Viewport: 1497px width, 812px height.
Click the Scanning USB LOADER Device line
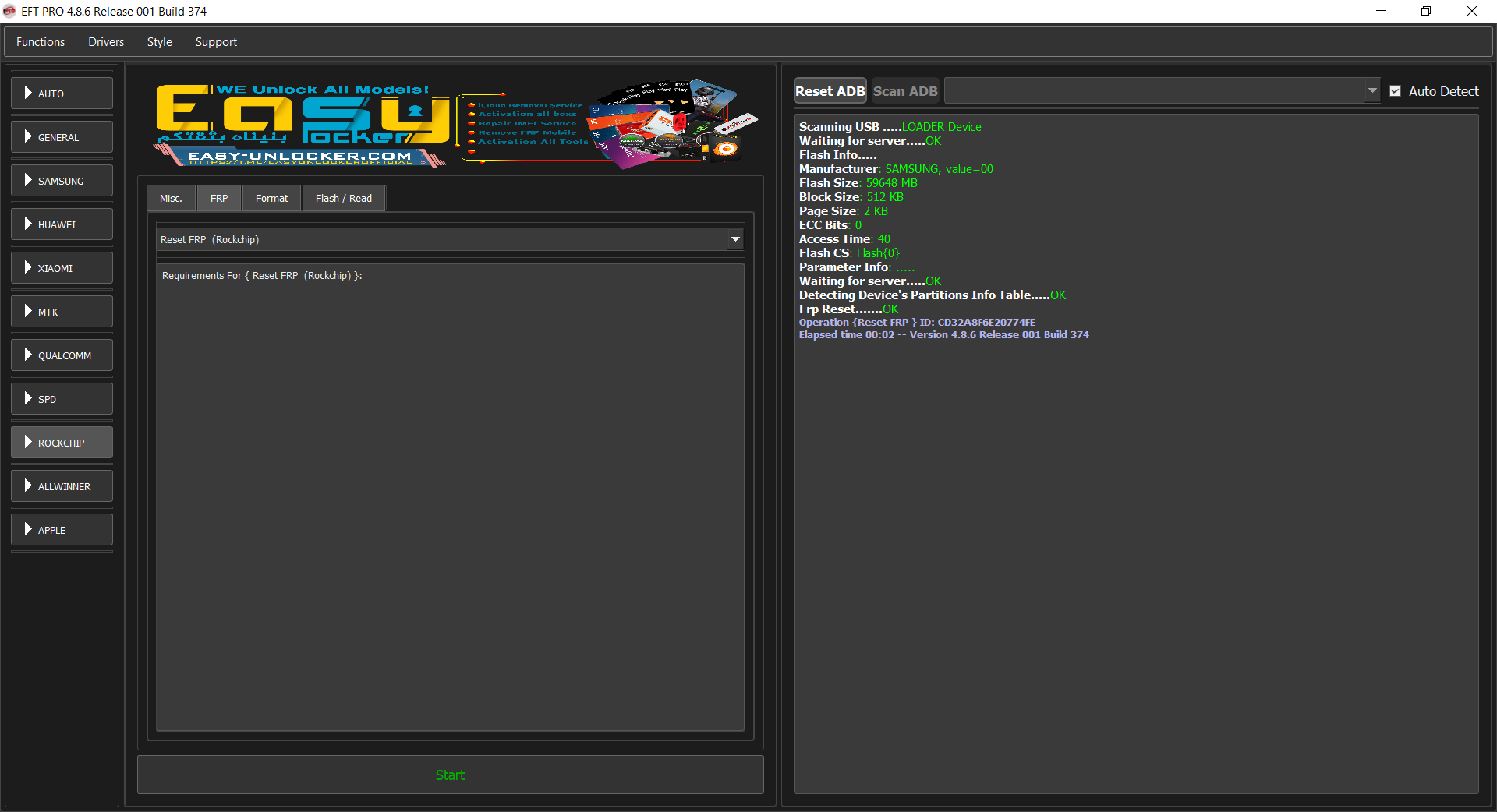890,127
